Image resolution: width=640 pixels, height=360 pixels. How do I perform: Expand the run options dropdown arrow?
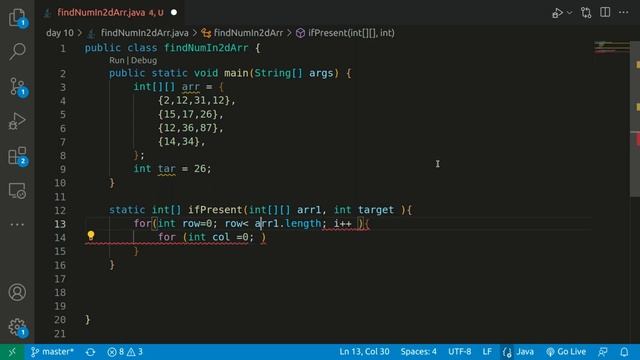(569, 13)
